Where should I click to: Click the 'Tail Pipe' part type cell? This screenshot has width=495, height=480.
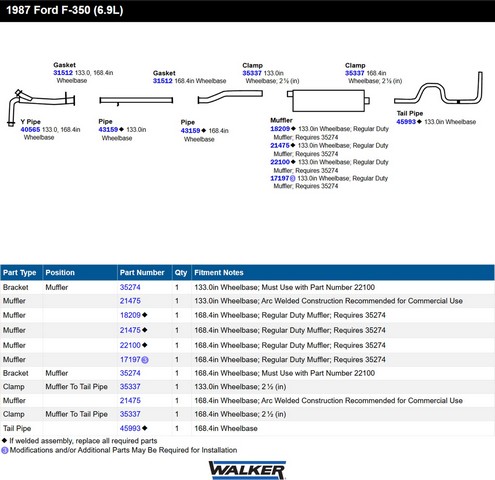click(x=17, y=428)
